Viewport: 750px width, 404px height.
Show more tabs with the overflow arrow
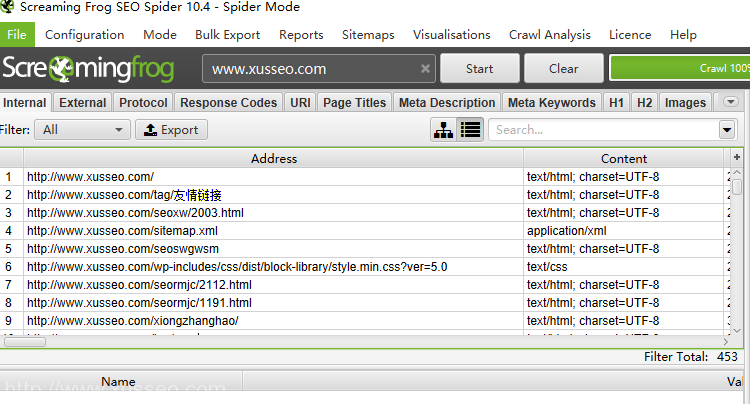coord(730,101)
